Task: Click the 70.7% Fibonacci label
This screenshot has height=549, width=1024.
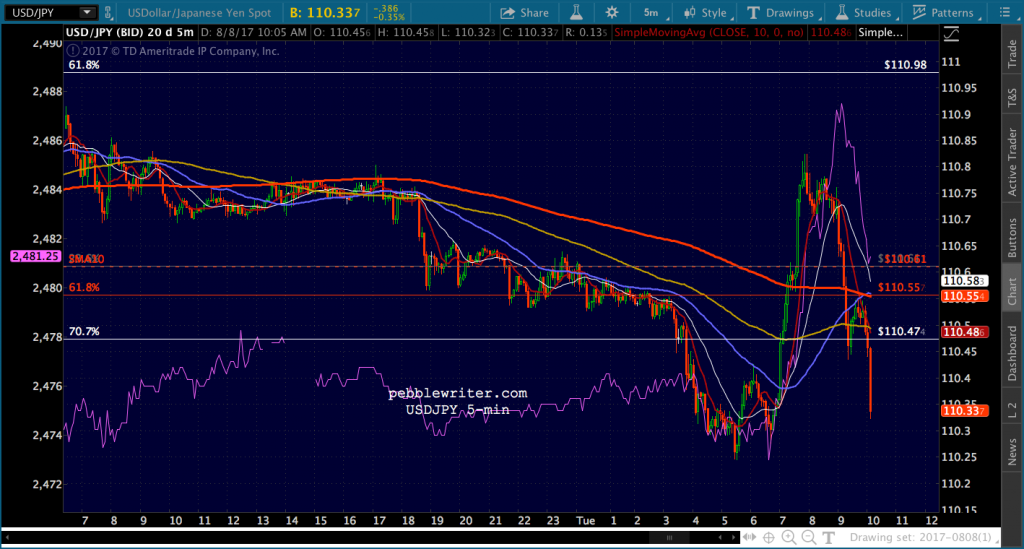Action: 84,332
